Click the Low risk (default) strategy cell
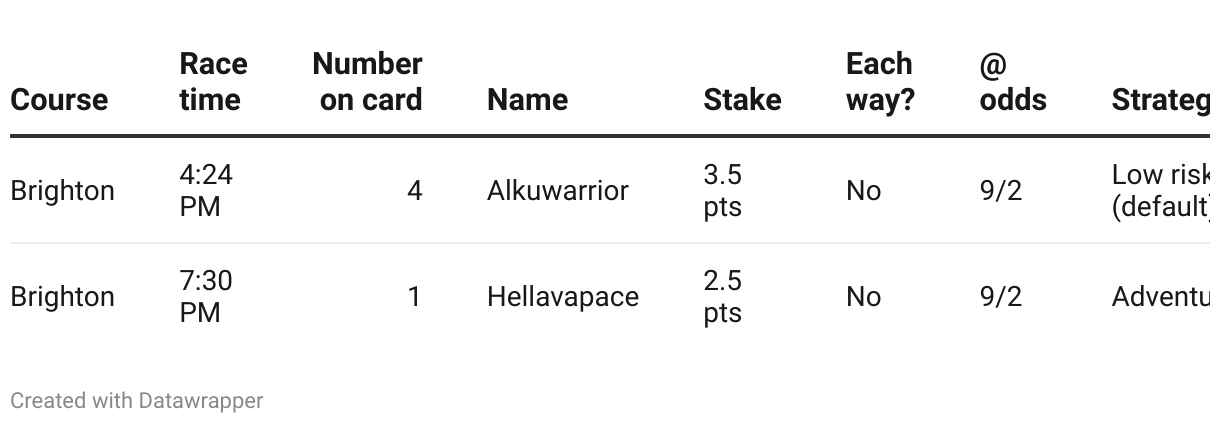The height and width of the screenshot is (424, 1220). pos(1160,190)
